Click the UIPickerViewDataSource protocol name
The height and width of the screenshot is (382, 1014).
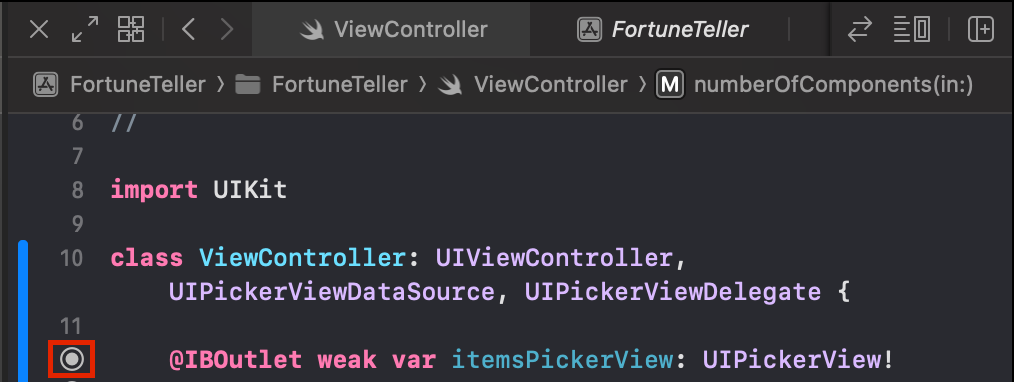pyautogui.click(x=332, y=293)
